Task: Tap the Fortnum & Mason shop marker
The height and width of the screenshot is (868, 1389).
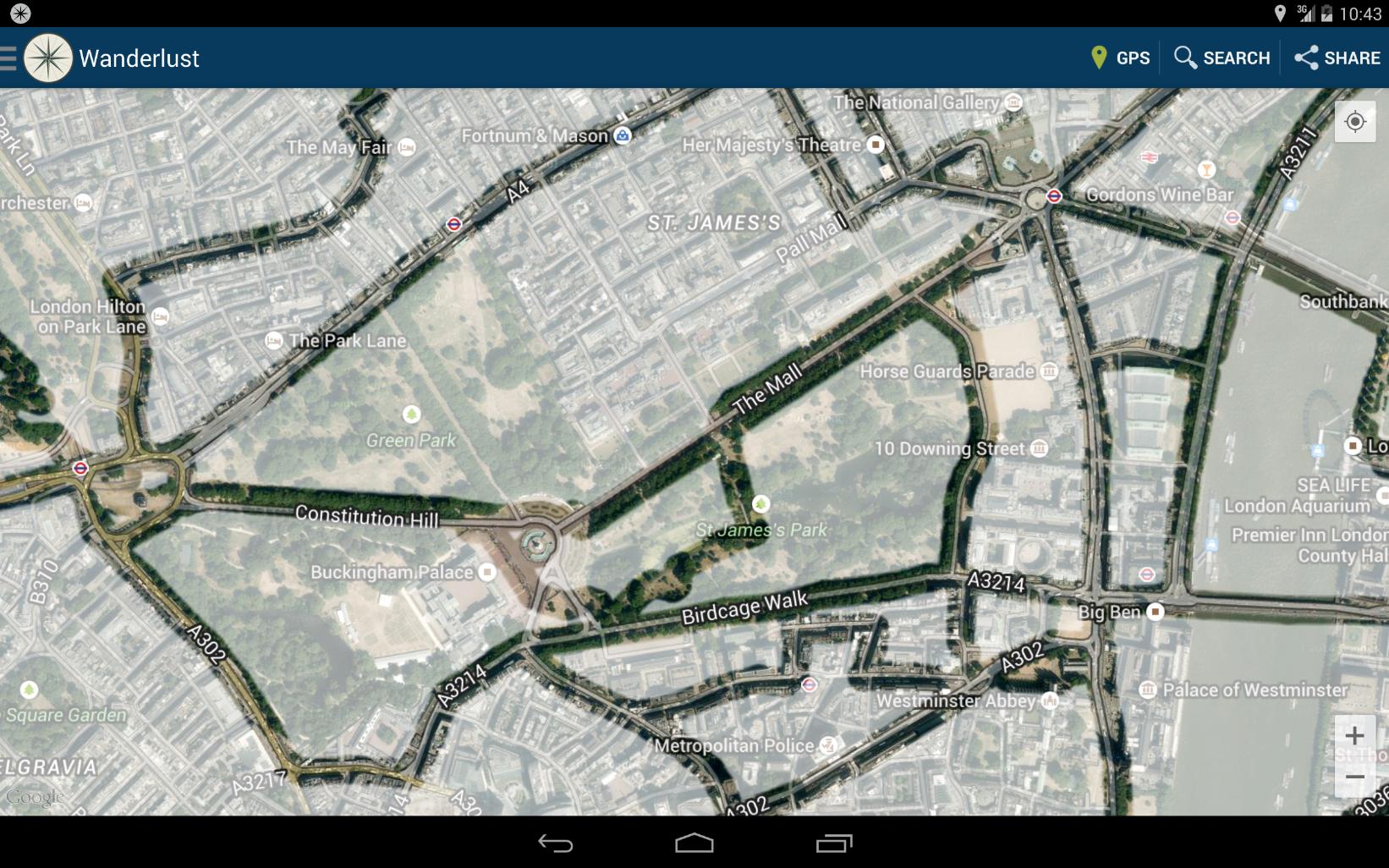Action: point(623,135)
